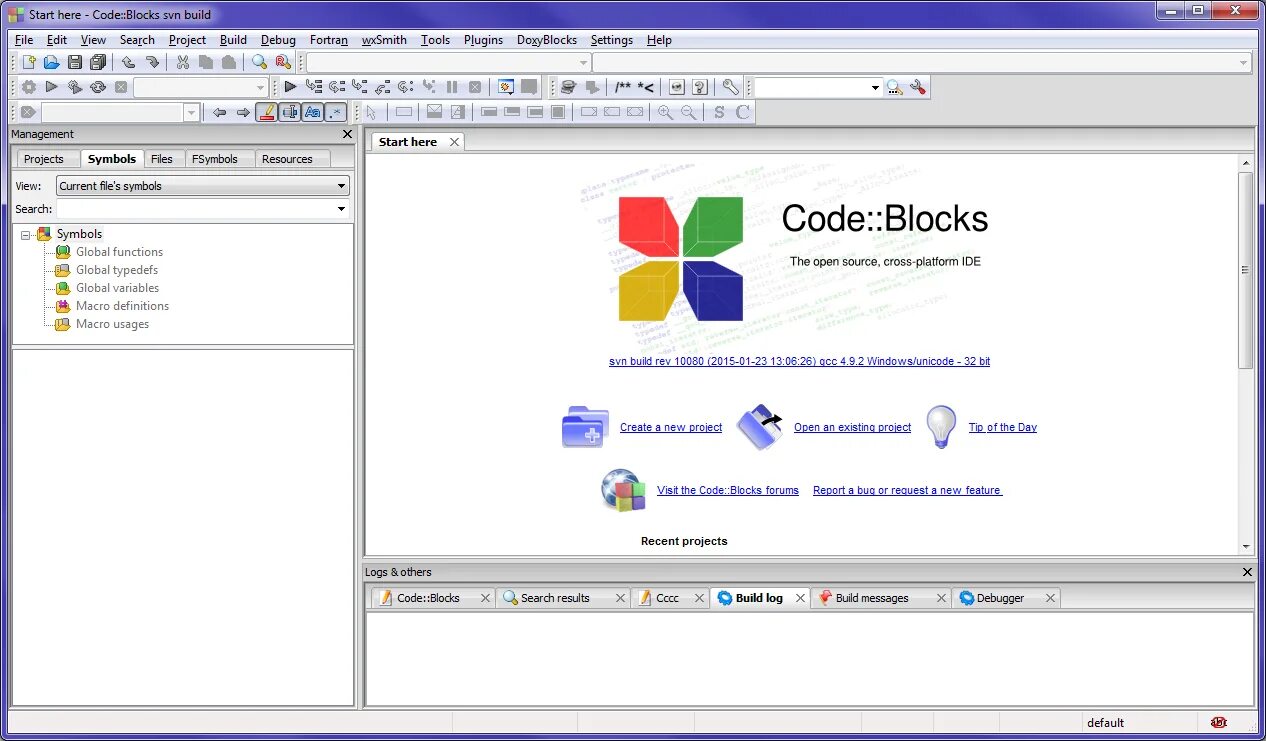Click the svn build rev 10080 link
This screenshot has width=1266, height=741.
pos(799,361)
